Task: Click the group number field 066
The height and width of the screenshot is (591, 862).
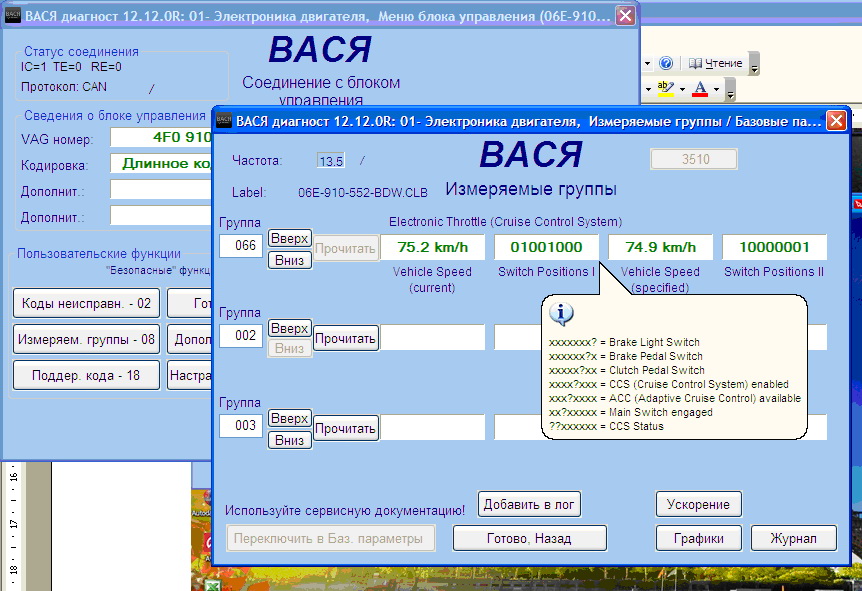Action: click(241, 245)
